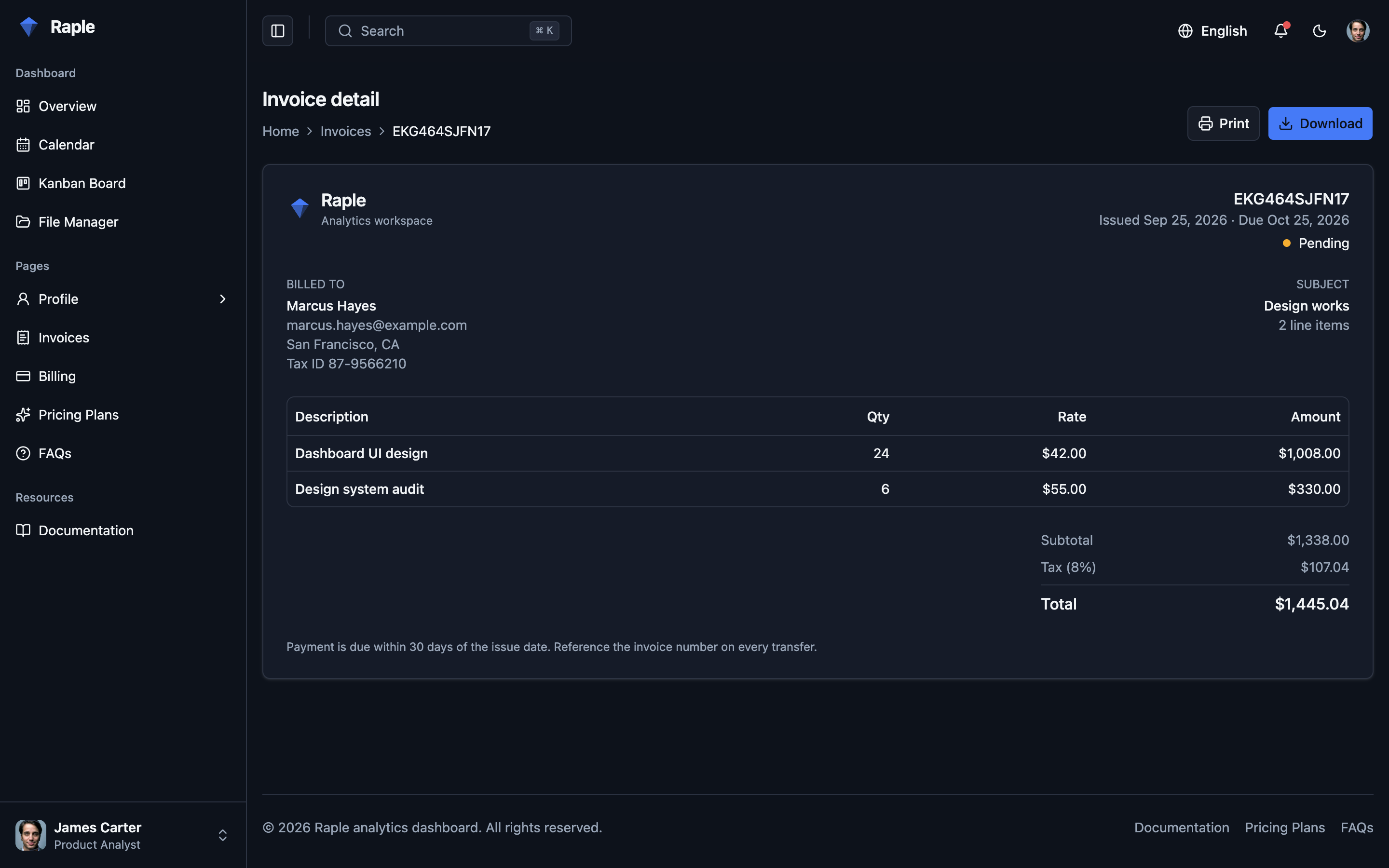The height and width of the screenshot is (868, 1389).
Task: Click invoice number EKG464SJFN17 in header card
Action: tap(1291, 199)
